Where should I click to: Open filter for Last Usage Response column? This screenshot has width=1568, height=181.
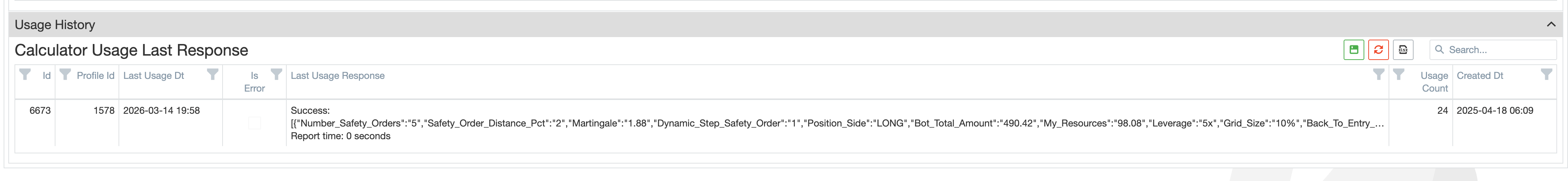click(x=1379, y=75)
